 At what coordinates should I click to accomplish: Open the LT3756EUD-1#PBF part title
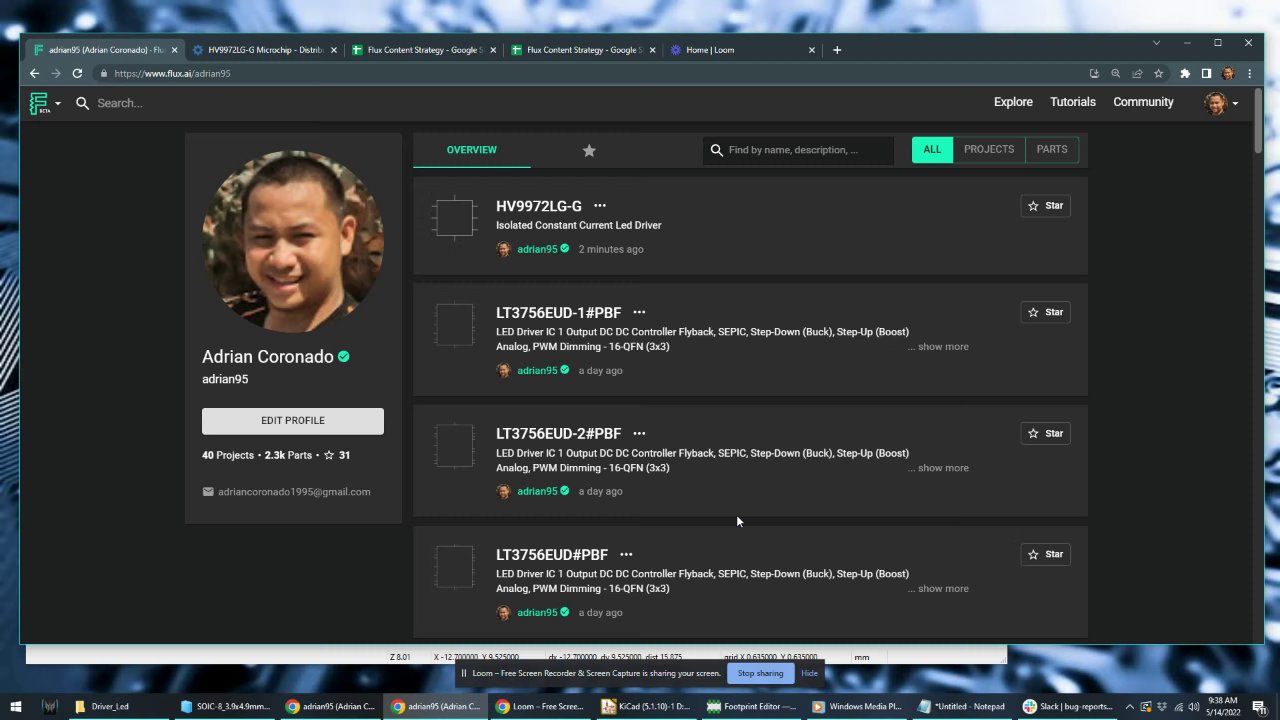point(558,313)
